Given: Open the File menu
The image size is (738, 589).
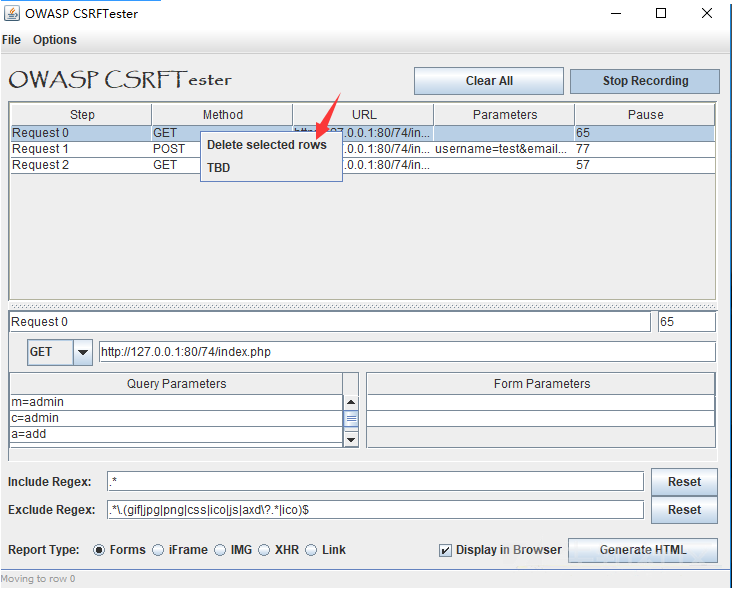Looking at the screenshot, I should pos(11,40).
